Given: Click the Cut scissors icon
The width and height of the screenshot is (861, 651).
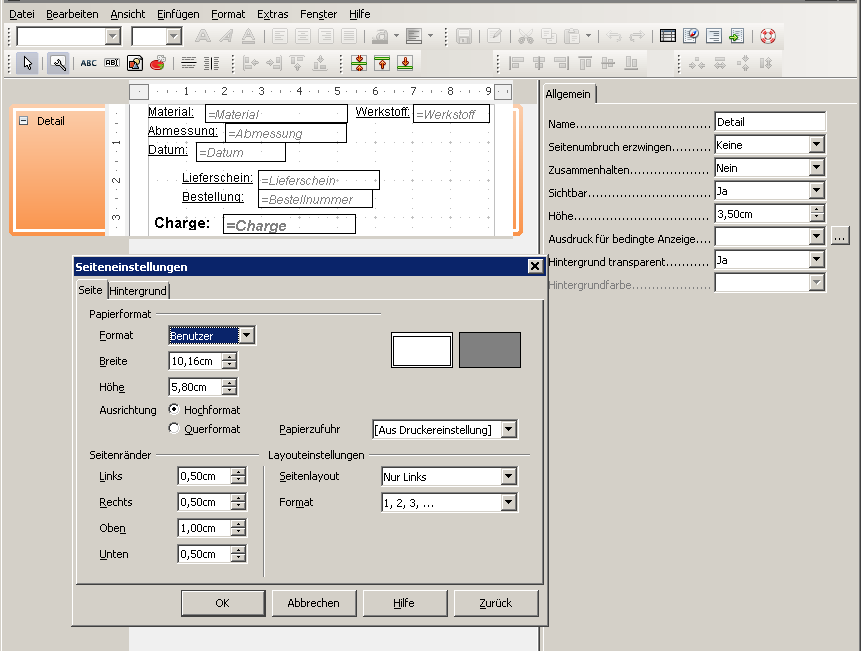Looking at the screenshot, I should click(x=525, y=36).
